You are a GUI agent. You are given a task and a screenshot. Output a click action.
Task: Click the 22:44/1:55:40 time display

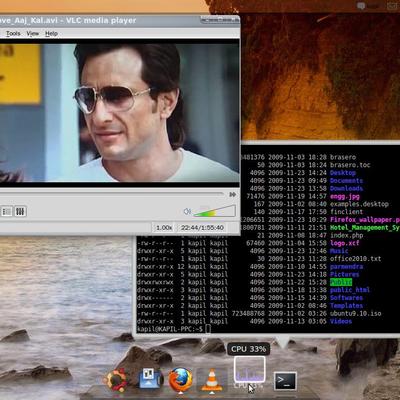pos(202,228)
